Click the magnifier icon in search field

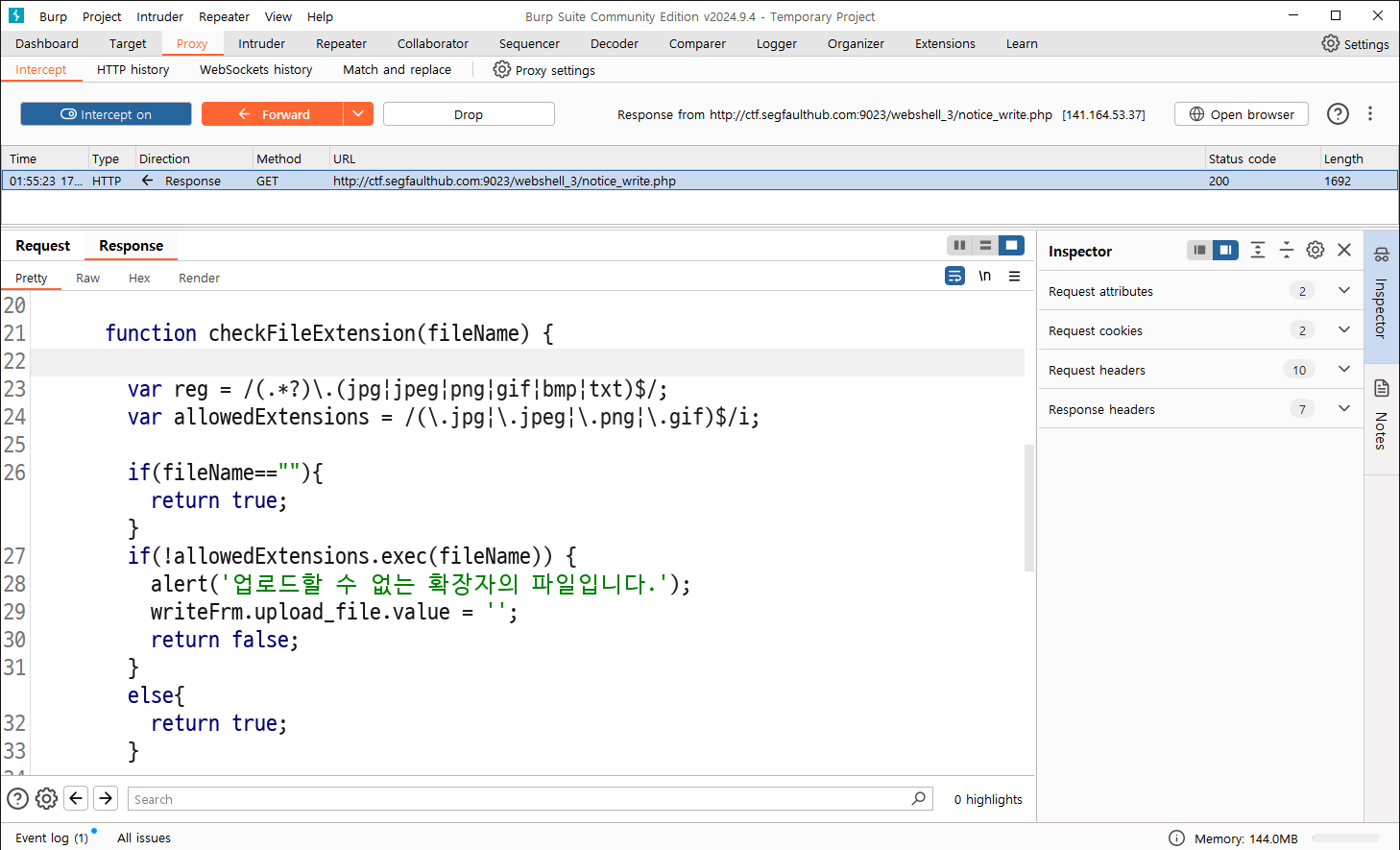(x=919, y=798)
